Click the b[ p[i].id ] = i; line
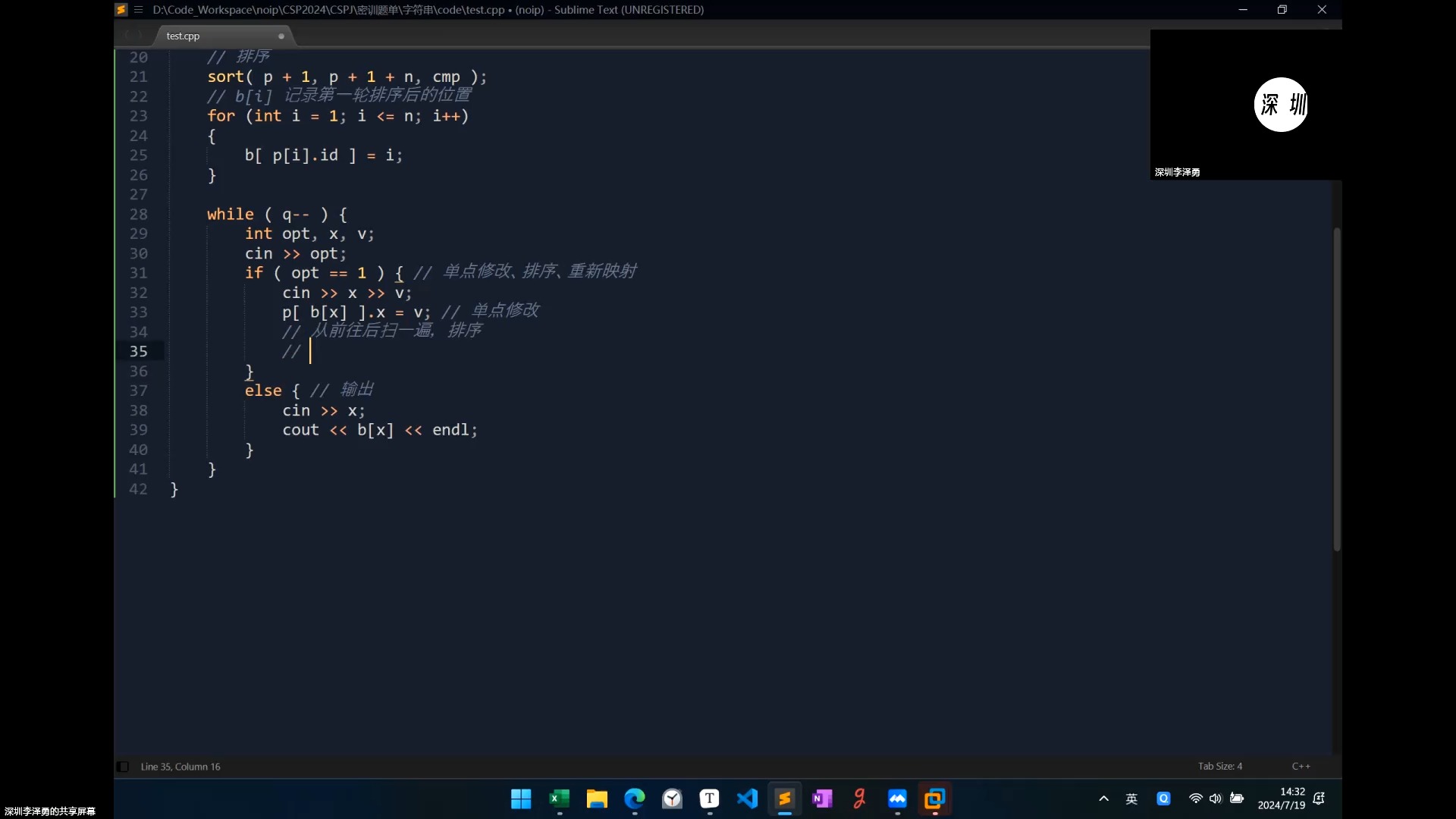This screenshot has width=1456, height=819. click(x=324, y=155)
